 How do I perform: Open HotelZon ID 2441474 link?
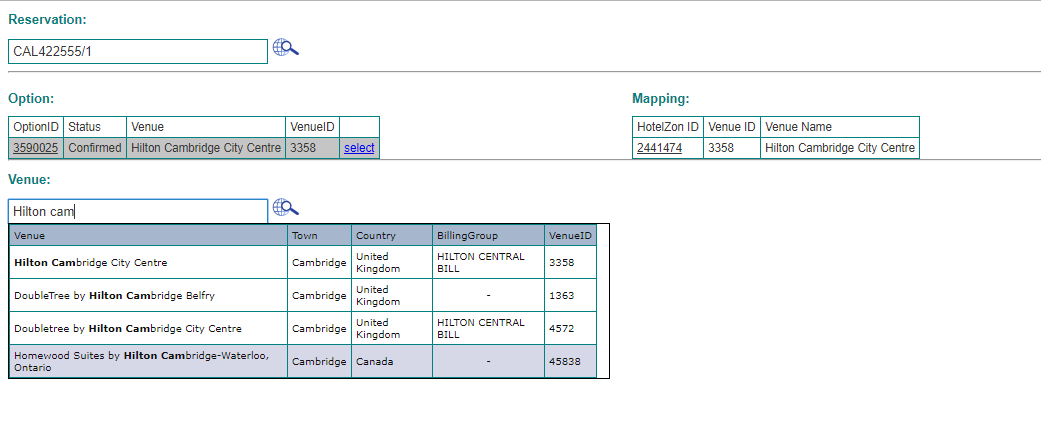[659, 148]
